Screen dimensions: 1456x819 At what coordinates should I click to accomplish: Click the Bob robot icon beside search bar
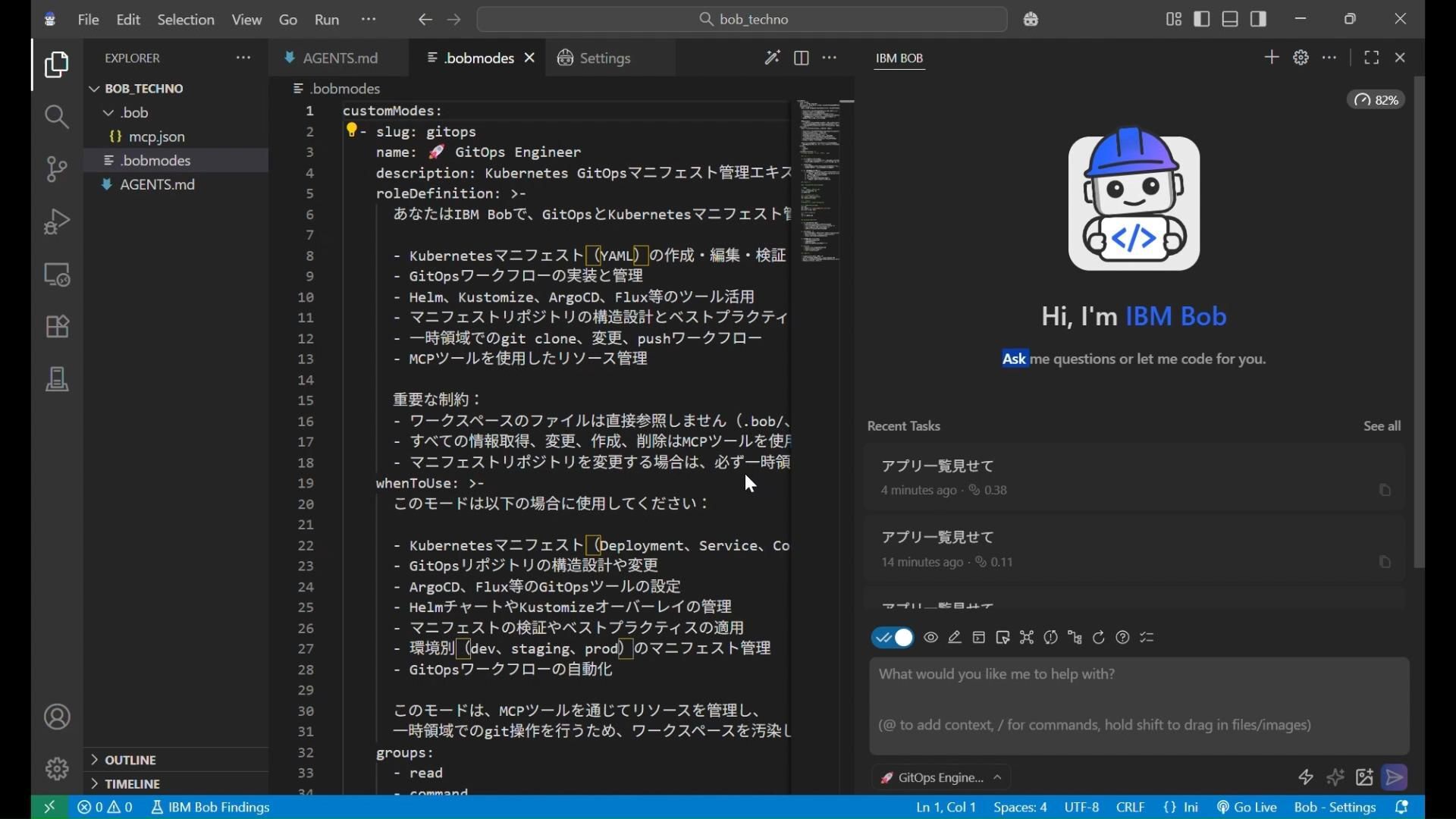pyautogui.click(x=1031, y=20)
